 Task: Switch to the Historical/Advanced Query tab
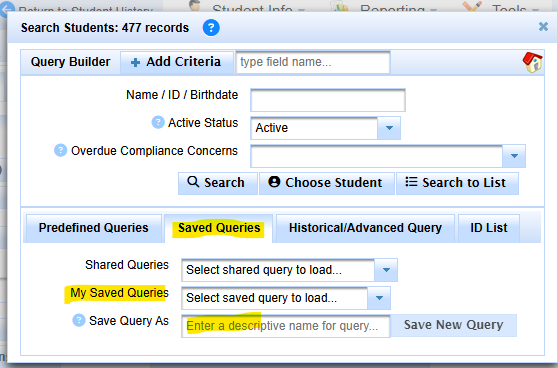[x=365, y=228]
